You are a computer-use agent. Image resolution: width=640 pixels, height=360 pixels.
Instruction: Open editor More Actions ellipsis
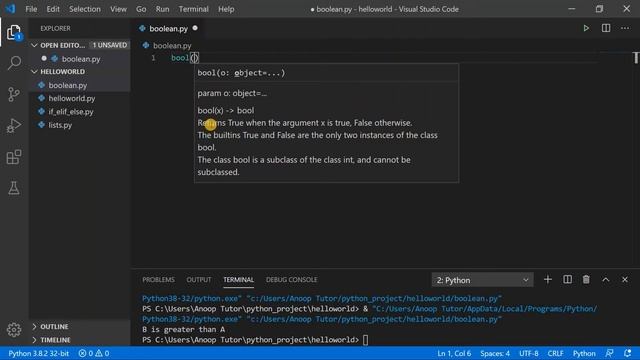click(x=625, y=28)
